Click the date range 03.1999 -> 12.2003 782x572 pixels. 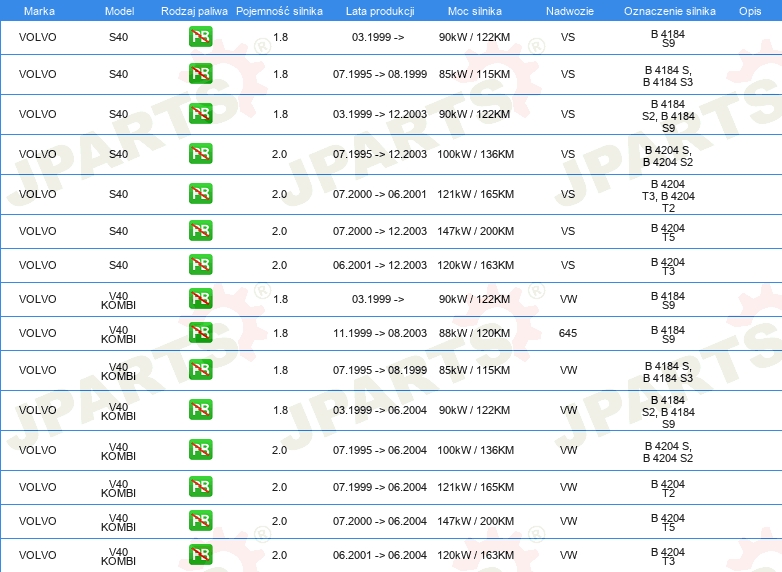(380, 114)
